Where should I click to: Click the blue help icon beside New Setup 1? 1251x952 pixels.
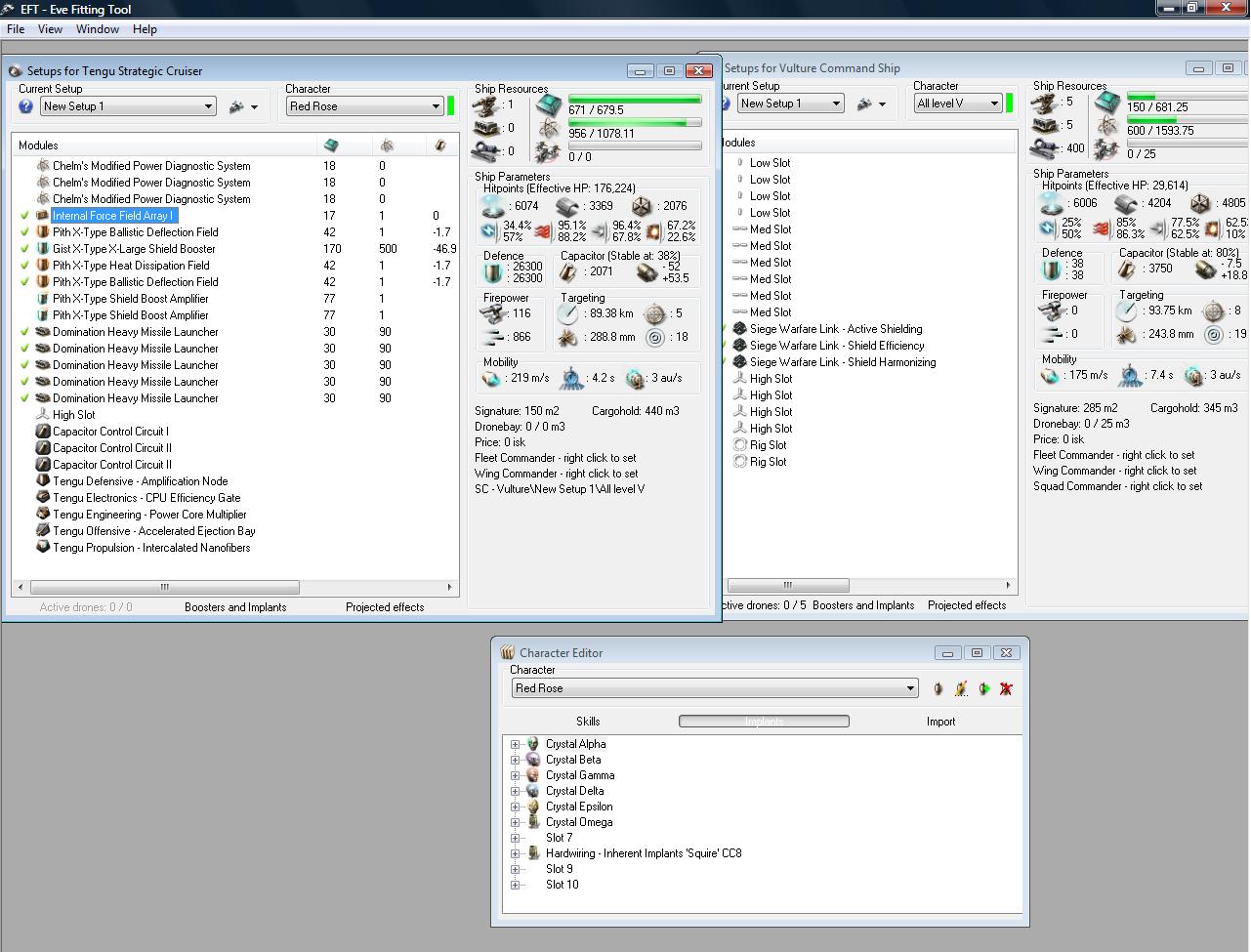click(26, 106)
